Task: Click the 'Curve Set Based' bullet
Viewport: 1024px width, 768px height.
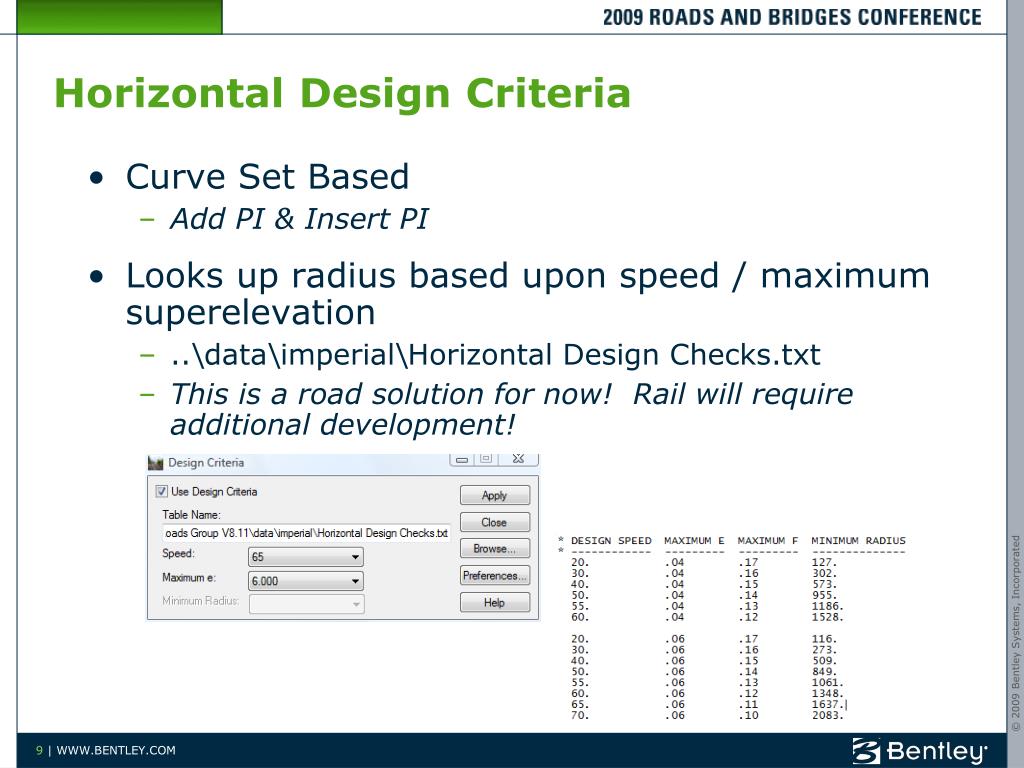Action: [267, 176]
